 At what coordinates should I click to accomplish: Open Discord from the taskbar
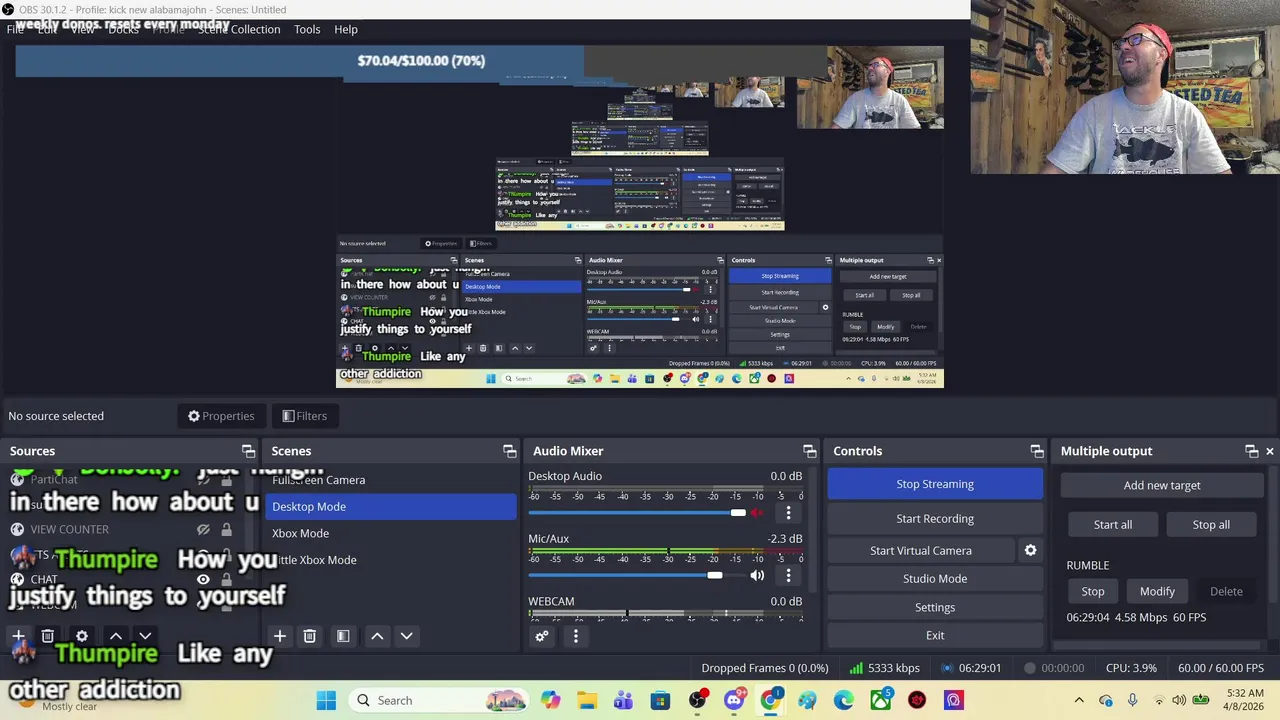pos(734,700)
